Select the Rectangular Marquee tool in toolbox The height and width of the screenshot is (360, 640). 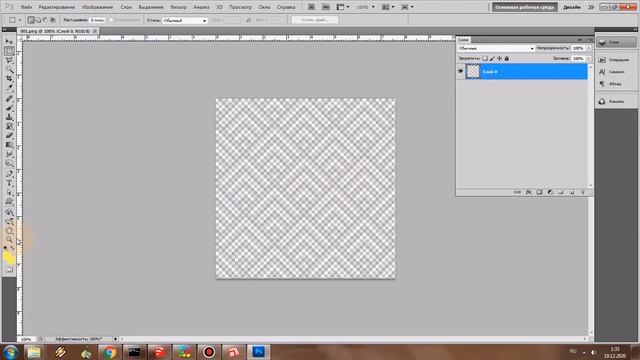click(9, 51)
